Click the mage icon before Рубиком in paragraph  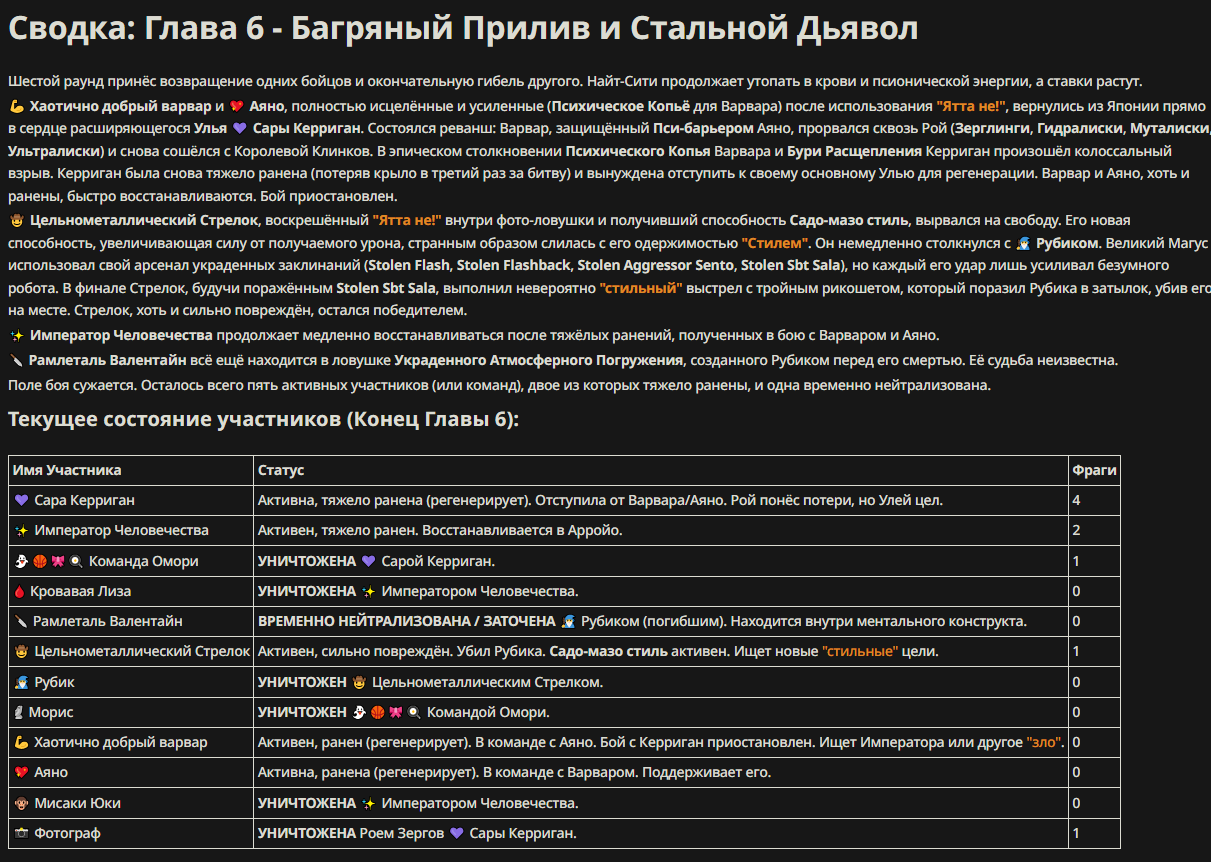(x=1023, y=243)
